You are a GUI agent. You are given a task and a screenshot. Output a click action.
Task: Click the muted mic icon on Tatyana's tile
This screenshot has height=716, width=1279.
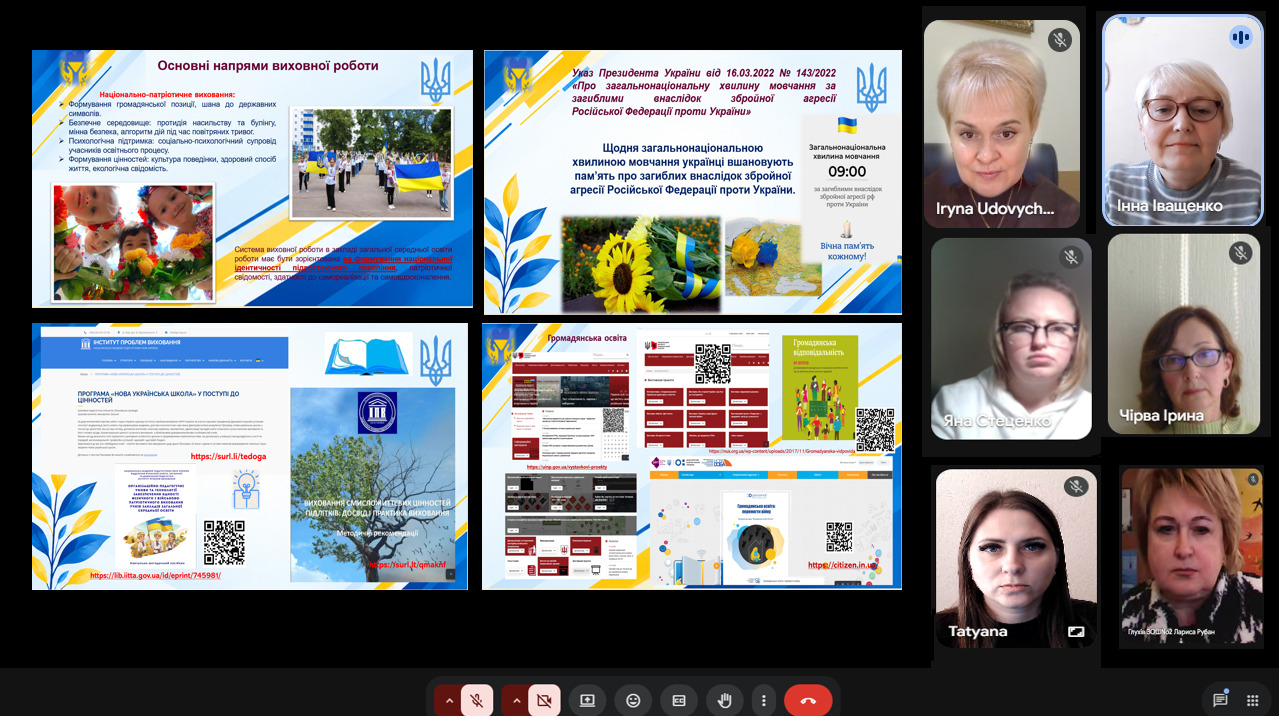point(1076,487)
